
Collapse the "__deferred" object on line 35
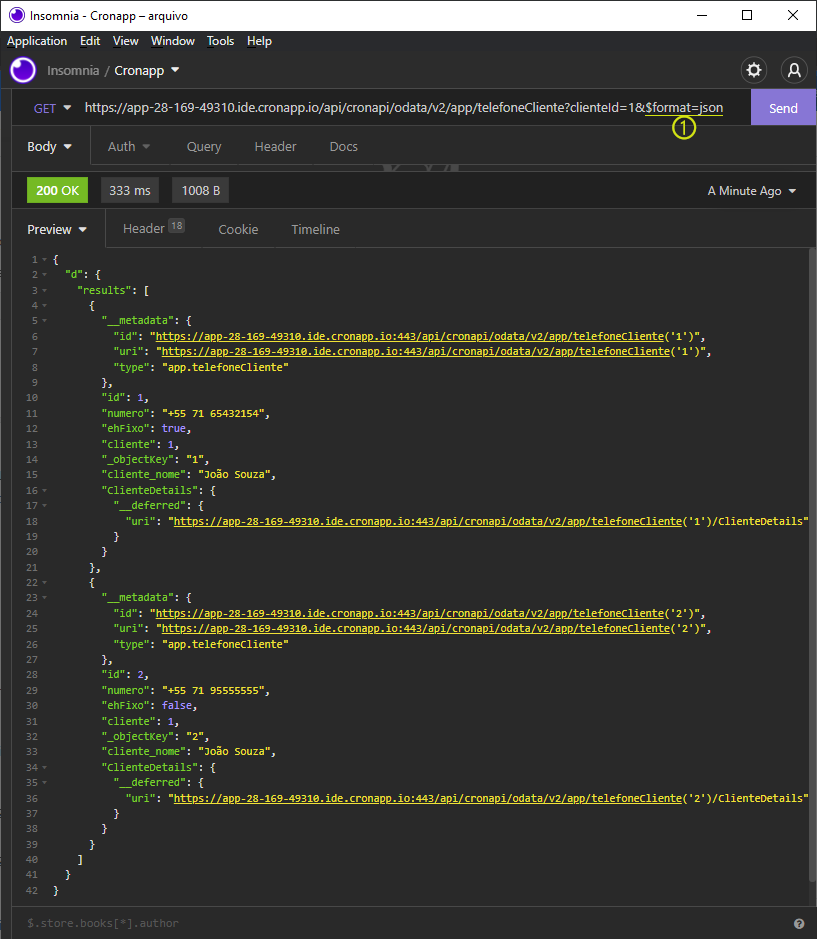coord(44,783)
